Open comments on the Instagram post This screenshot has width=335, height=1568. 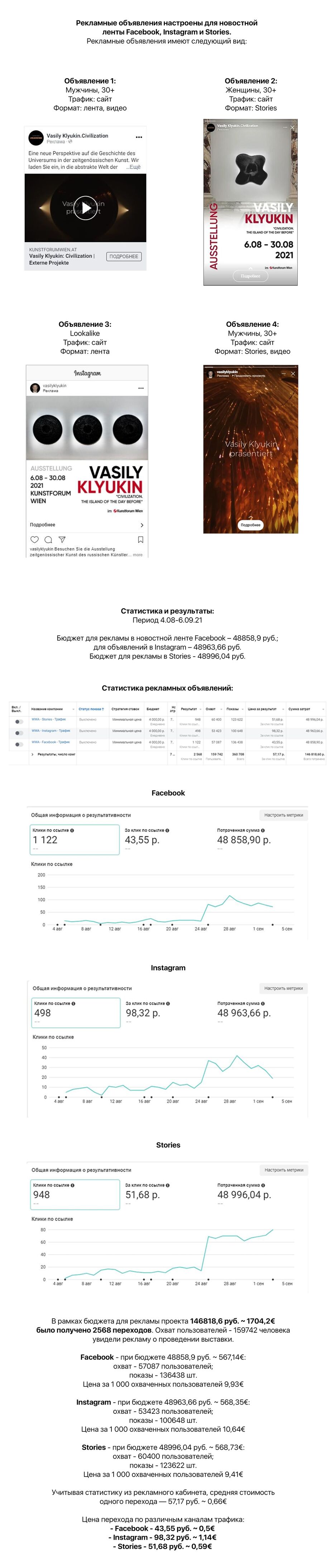[x=48, y=539]
